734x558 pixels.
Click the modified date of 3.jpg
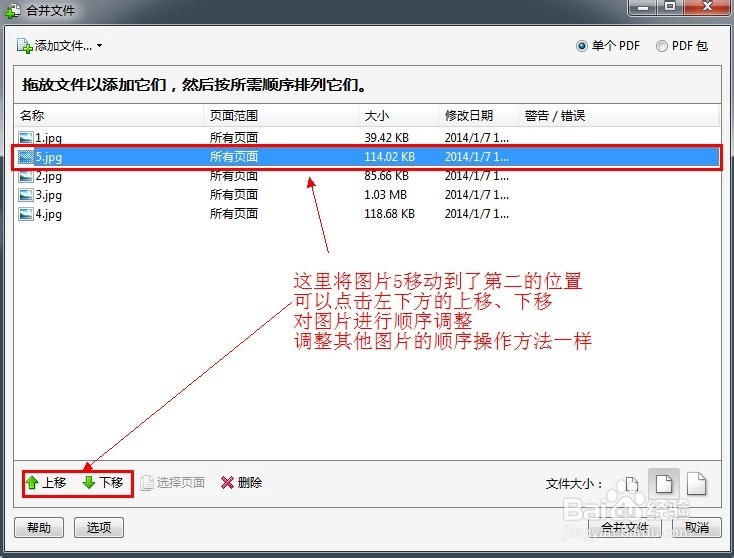point(477,195)
